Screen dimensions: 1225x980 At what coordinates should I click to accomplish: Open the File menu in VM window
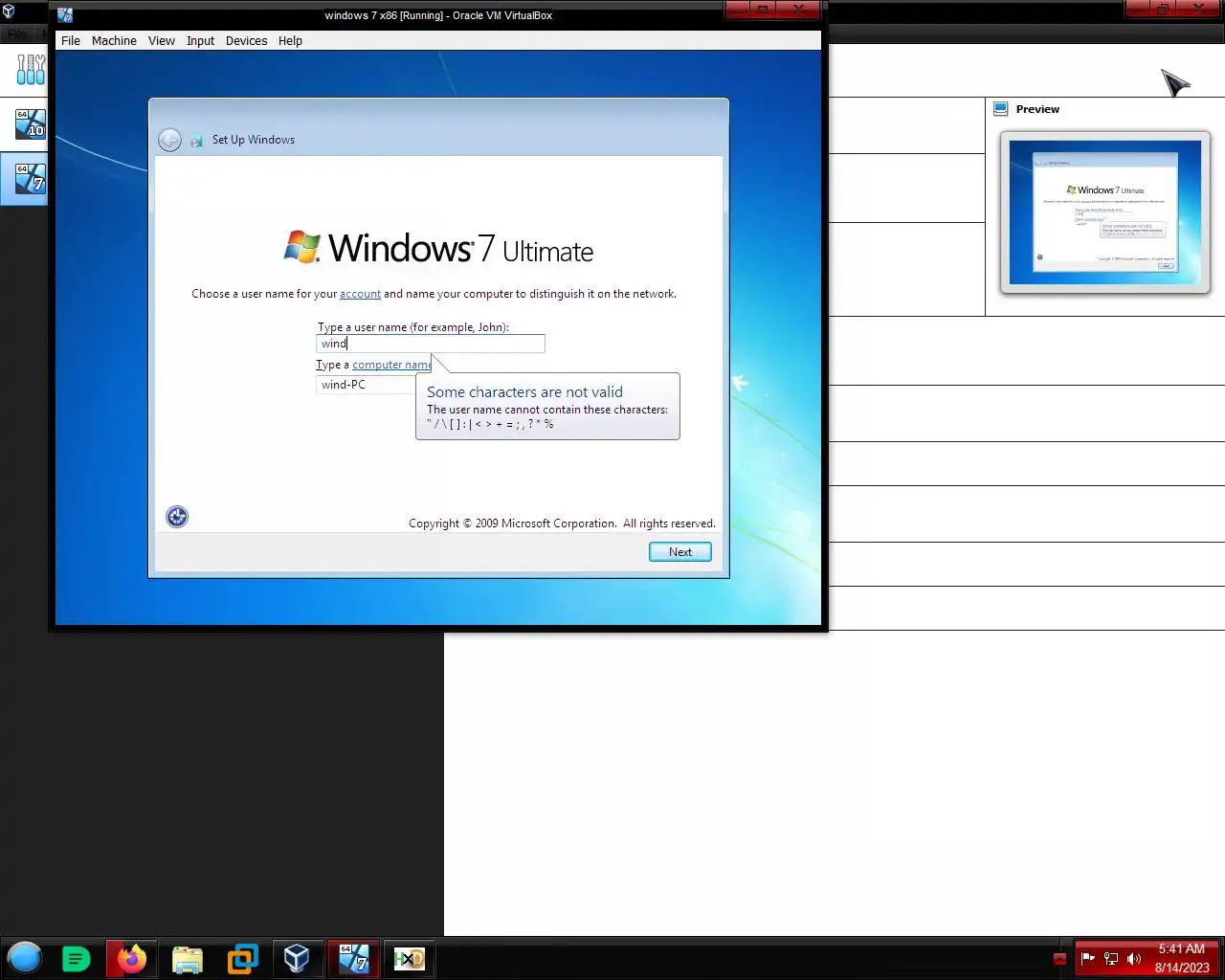(71, 41)
